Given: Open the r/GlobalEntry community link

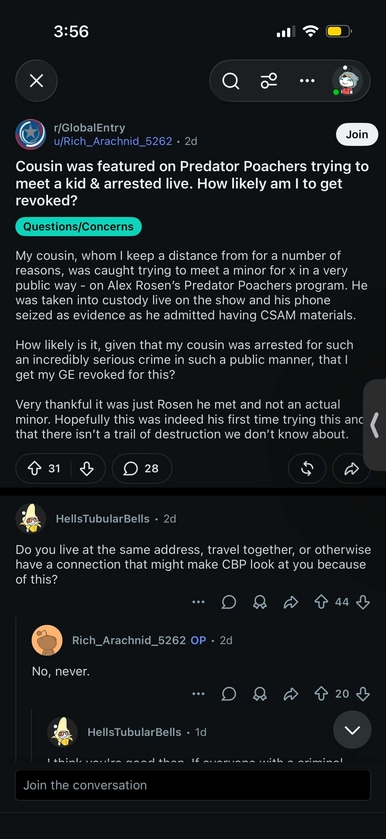Looking at the screenshot, I should pyautogui.click(x=89, y=128).
